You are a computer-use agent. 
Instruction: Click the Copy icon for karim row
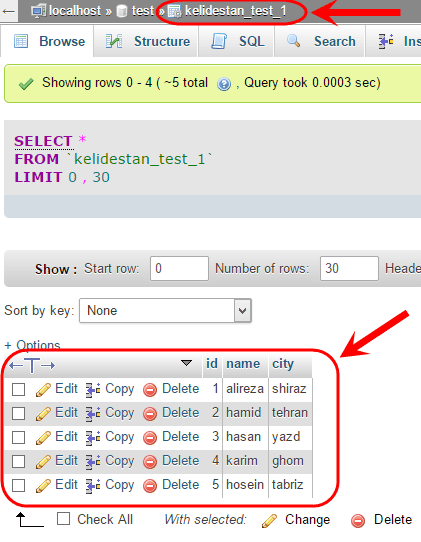(93, 462)
